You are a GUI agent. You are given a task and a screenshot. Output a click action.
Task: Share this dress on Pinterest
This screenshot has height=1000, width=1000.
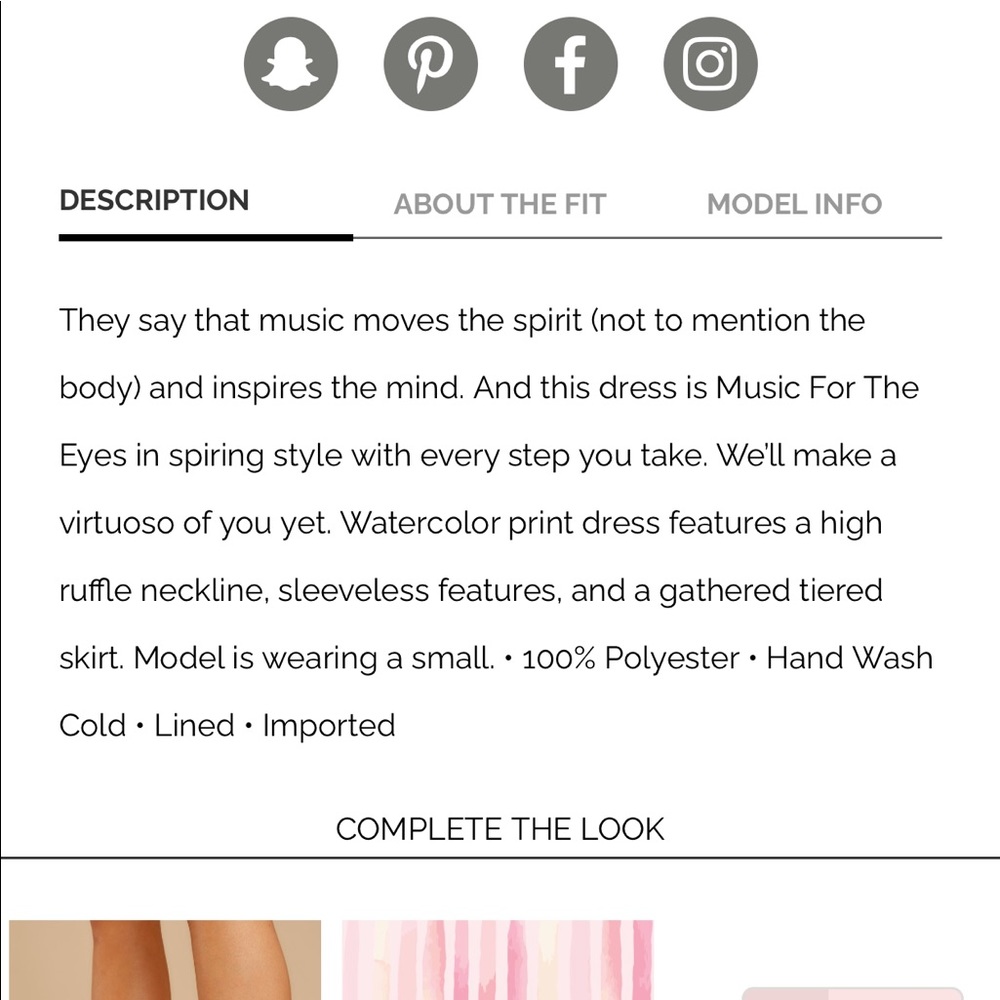430,64
